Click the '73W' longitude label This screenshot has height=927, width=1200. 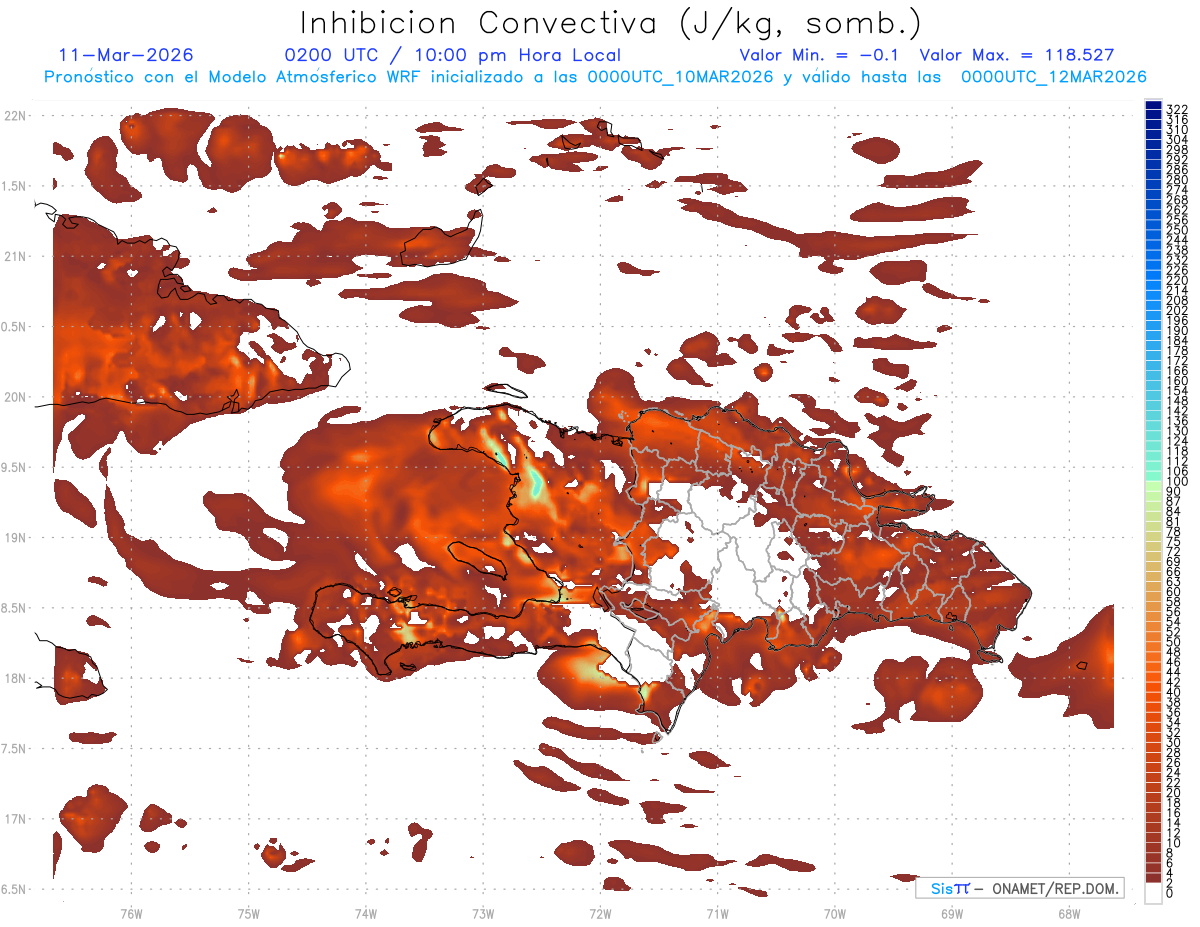pos(483,913)
